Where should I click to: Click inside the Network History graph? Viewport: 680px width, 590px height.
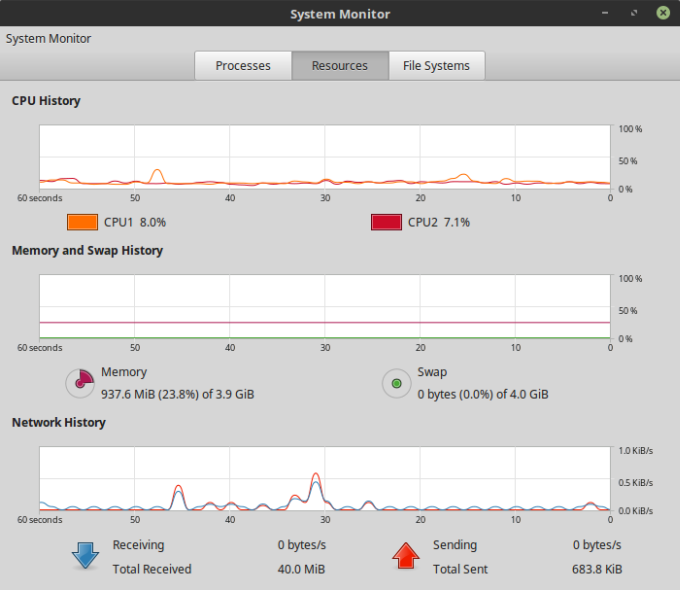[325, 479]
